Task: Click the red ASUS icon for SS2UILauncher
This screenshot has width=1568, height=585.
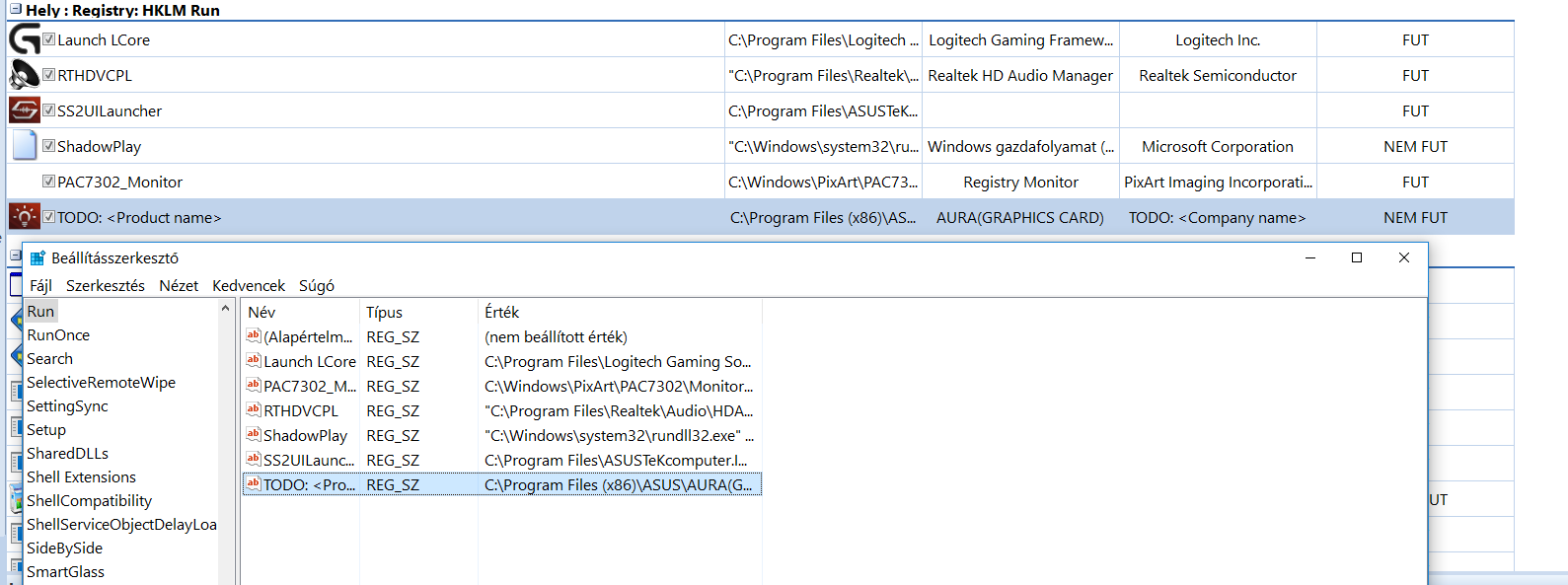Action: tap(25, 110)
